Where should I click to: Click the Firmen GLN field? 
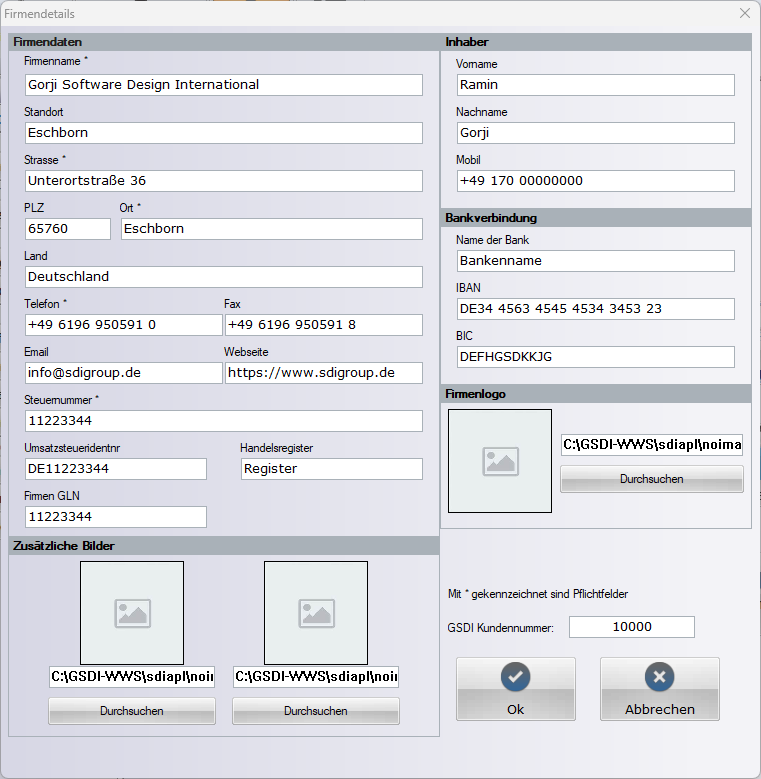click(x=116, y=517)
